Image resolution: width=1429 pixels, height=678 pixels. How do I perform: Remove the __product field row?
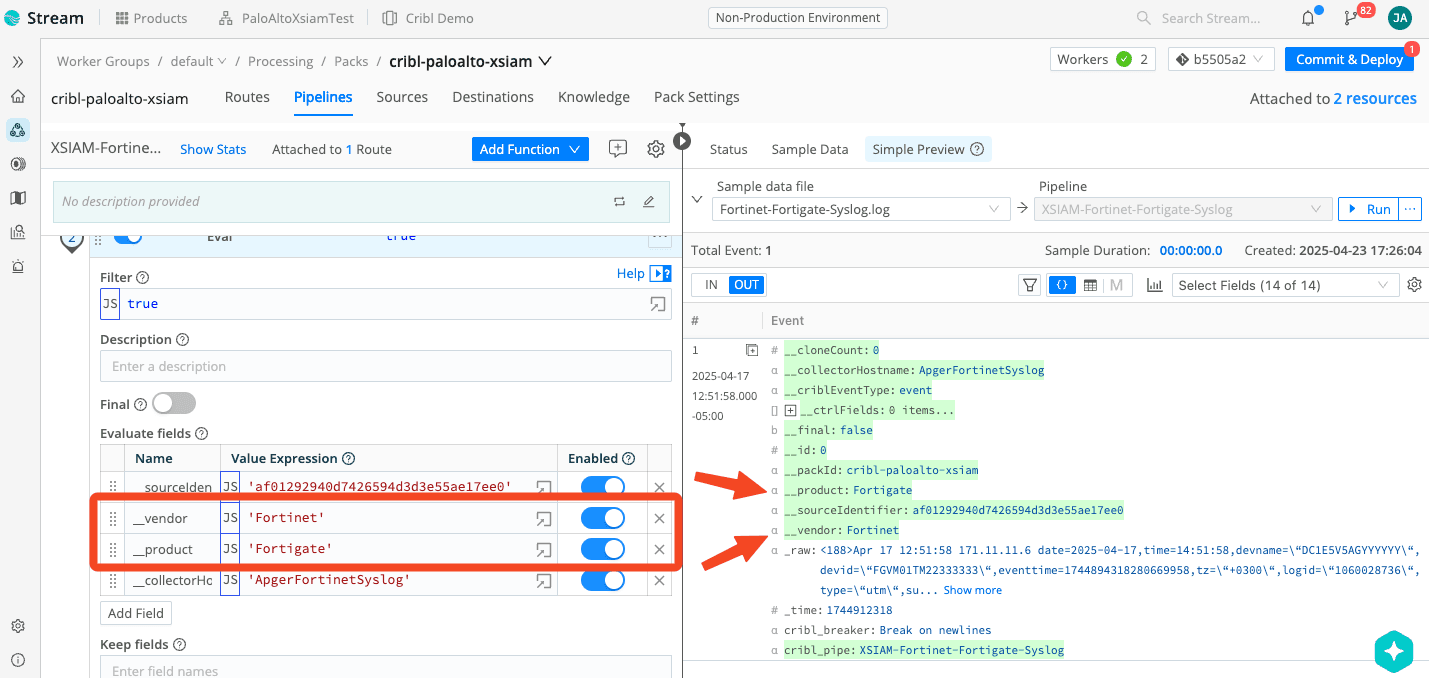659,549
